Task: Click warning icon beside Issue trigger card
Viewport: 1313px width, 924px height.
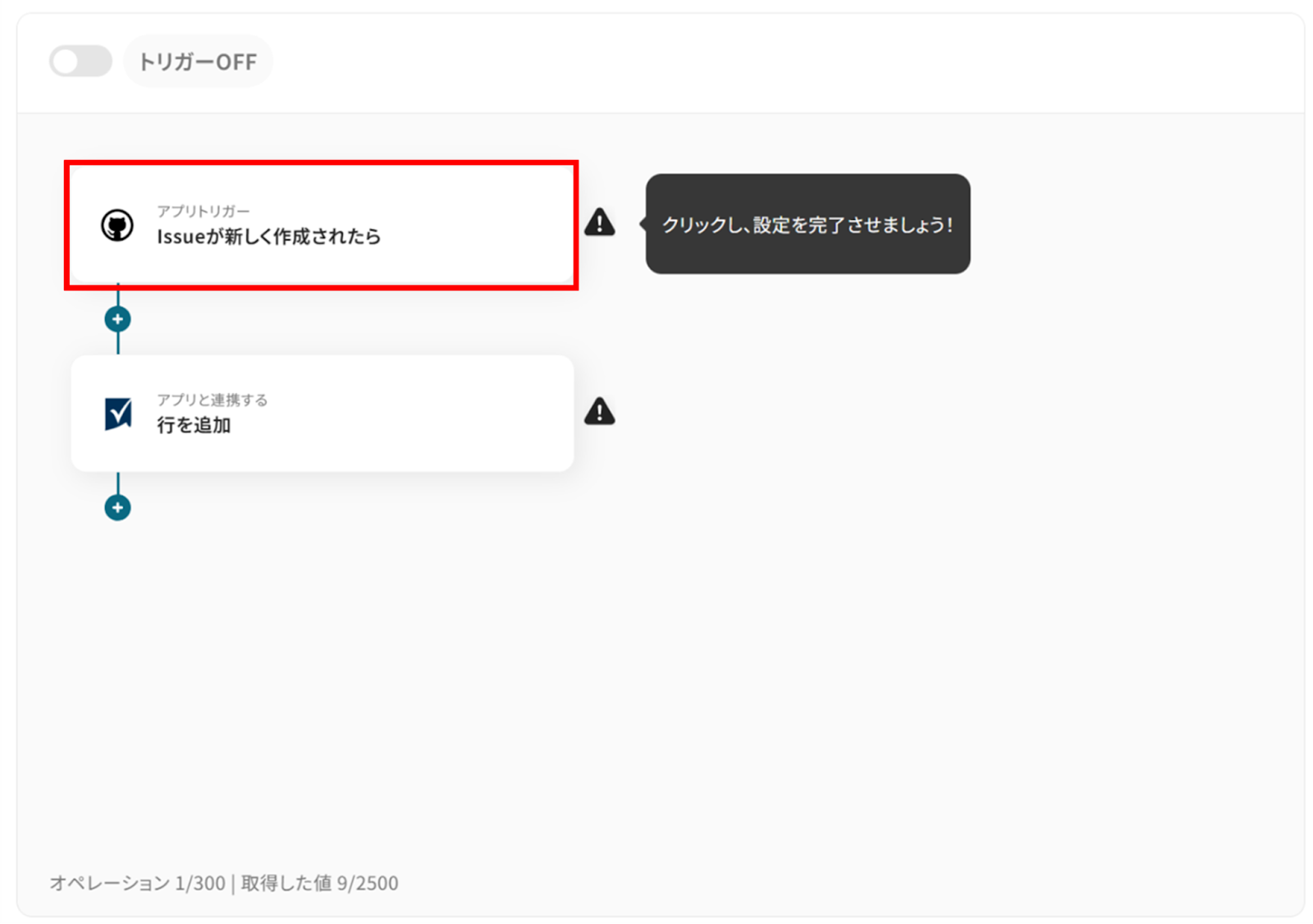Action: [x=600, y=222]
